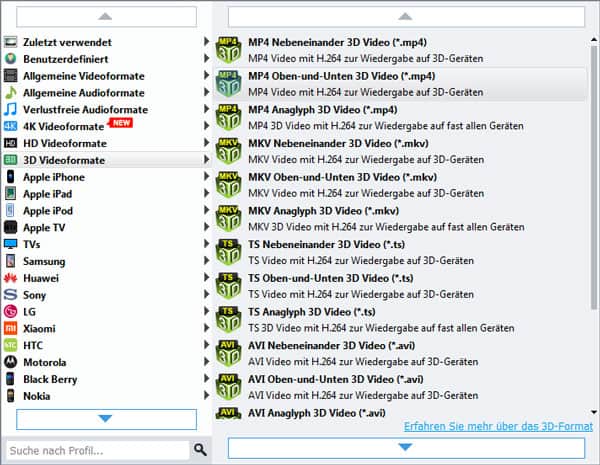This screenshot has width=600, height=465.
Task: Click the LG logo icon
Action: (10, 312)
